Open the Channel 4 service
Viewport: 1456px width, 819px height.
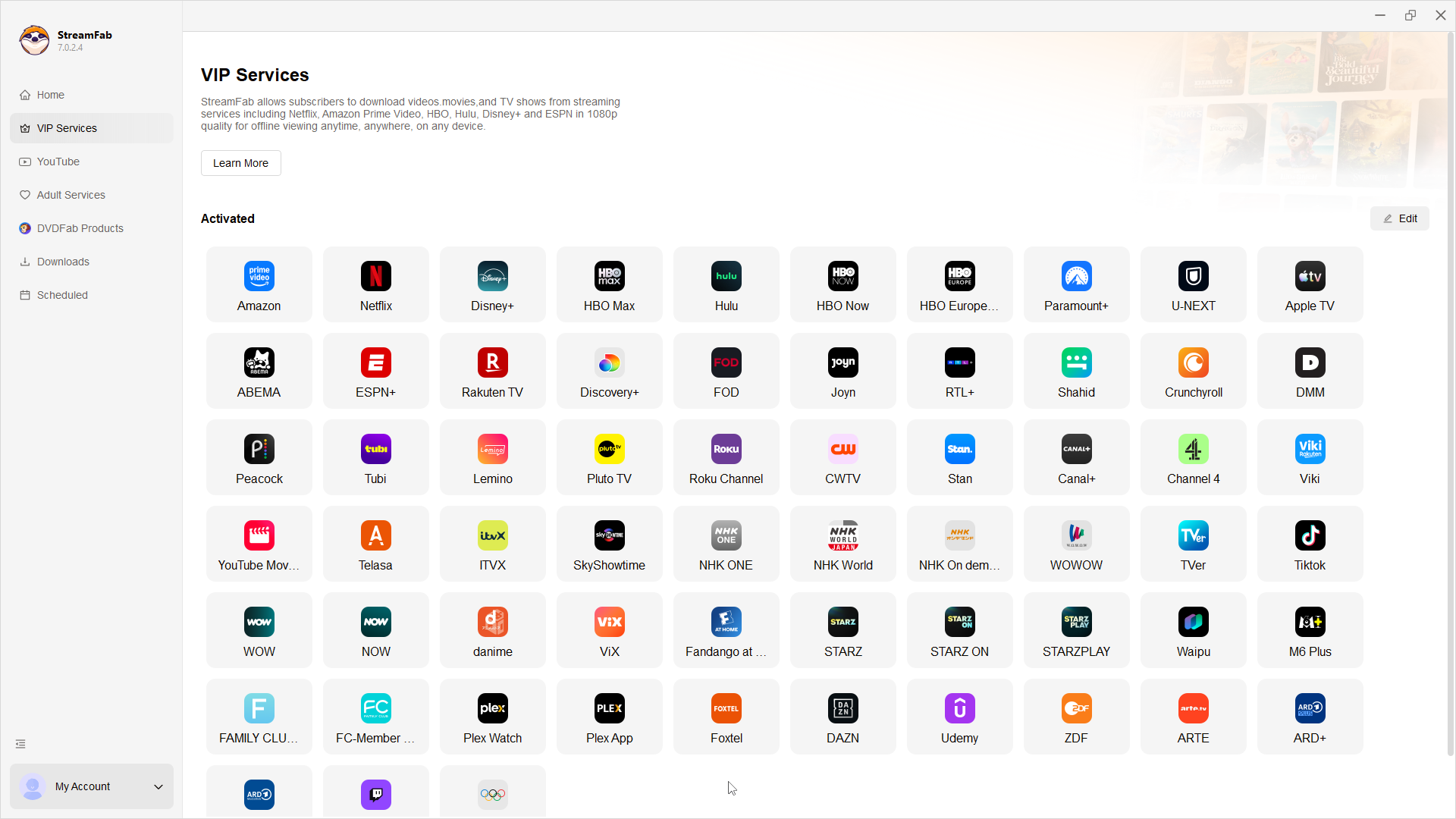[1194, 457]
